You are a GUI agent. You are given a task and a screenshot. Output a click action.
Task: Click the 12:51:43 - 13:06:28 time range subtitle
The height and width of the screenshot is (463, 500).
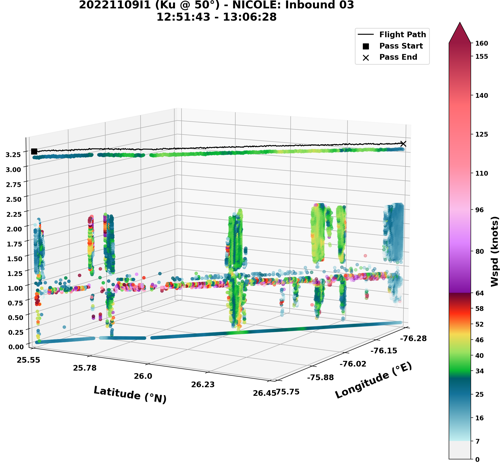[217, 17]
